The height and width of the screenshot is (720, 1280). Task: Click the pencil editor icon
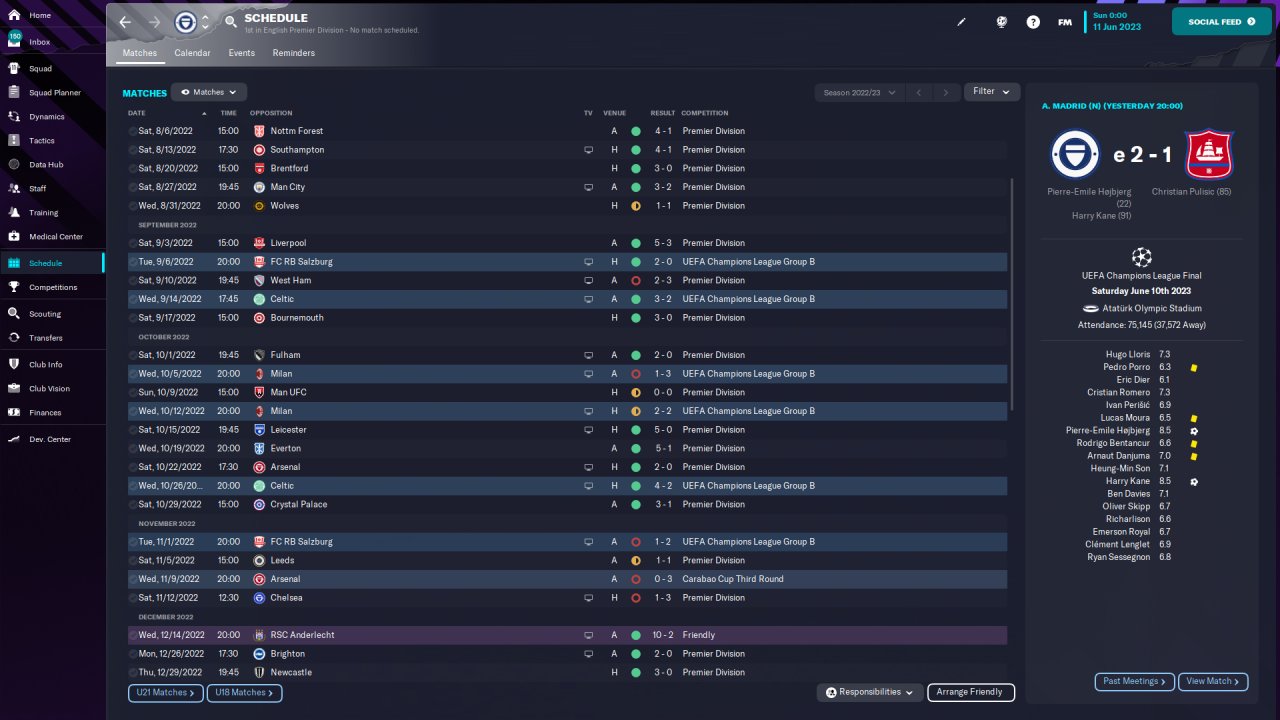(x=962, y=22)
